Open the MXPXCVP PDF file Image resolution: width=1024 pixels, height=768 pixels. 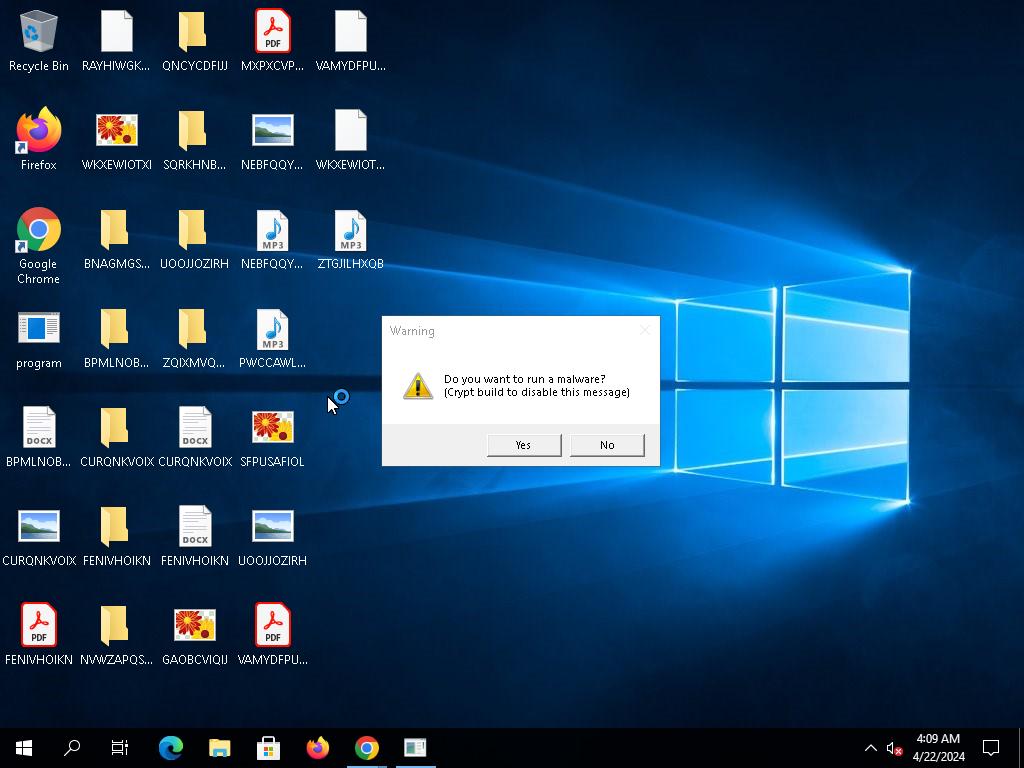pos(272,30)
